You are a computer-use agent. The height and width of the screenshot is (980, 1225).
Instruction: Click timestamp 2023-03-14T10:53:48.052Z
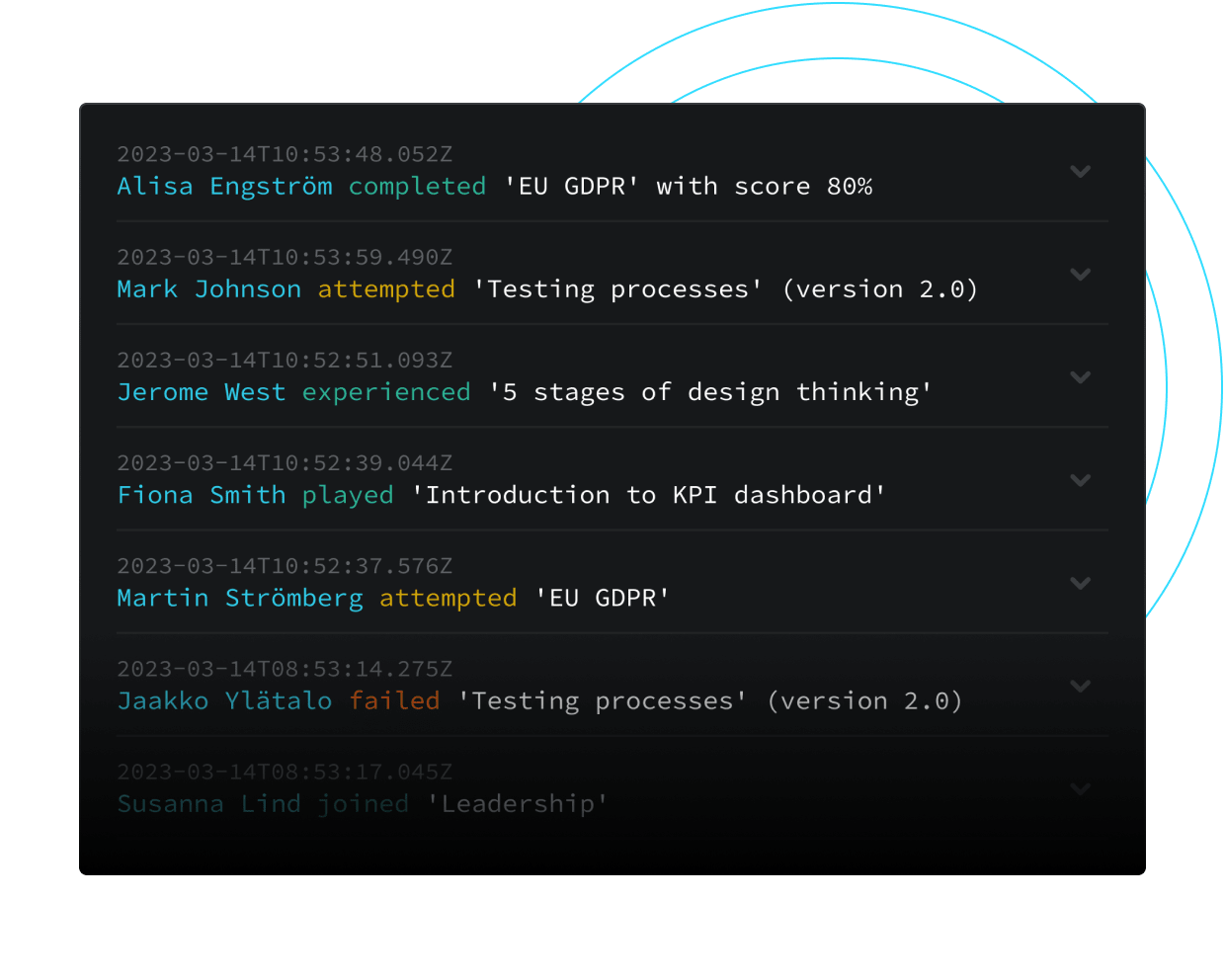tap(285, 154)
